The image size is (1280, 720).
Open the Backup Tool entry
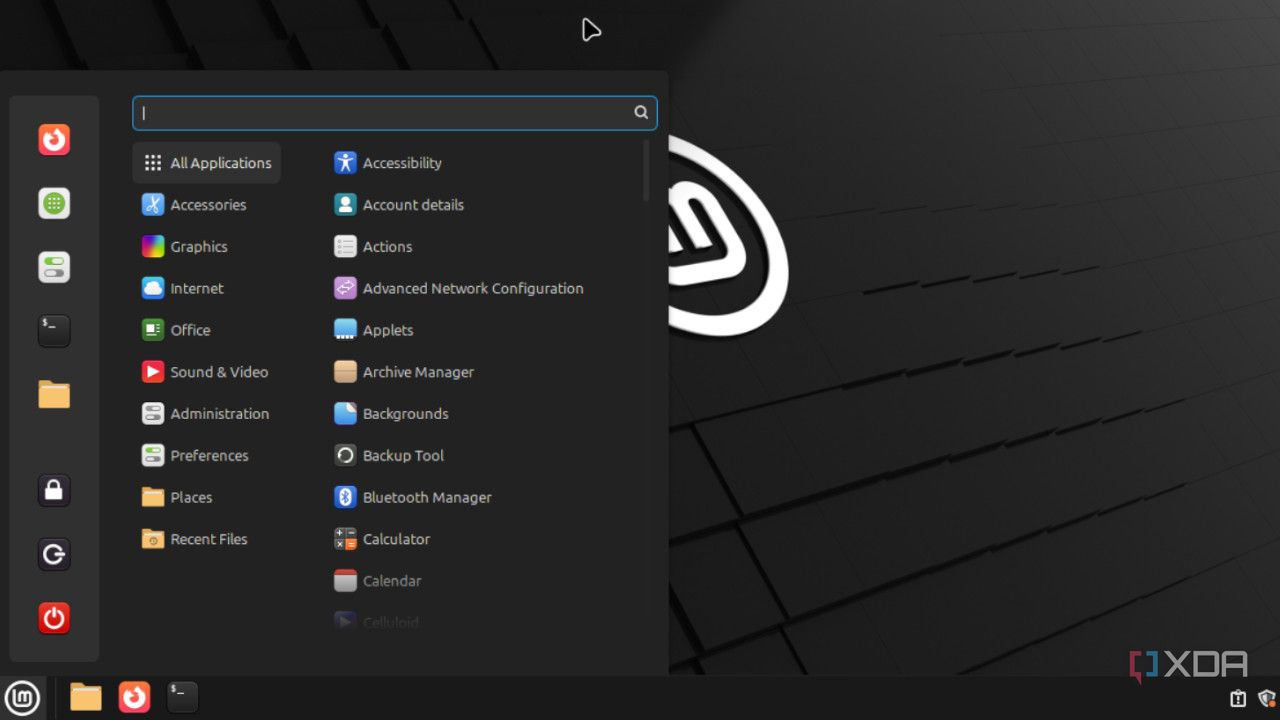click(x=389, y=456)
